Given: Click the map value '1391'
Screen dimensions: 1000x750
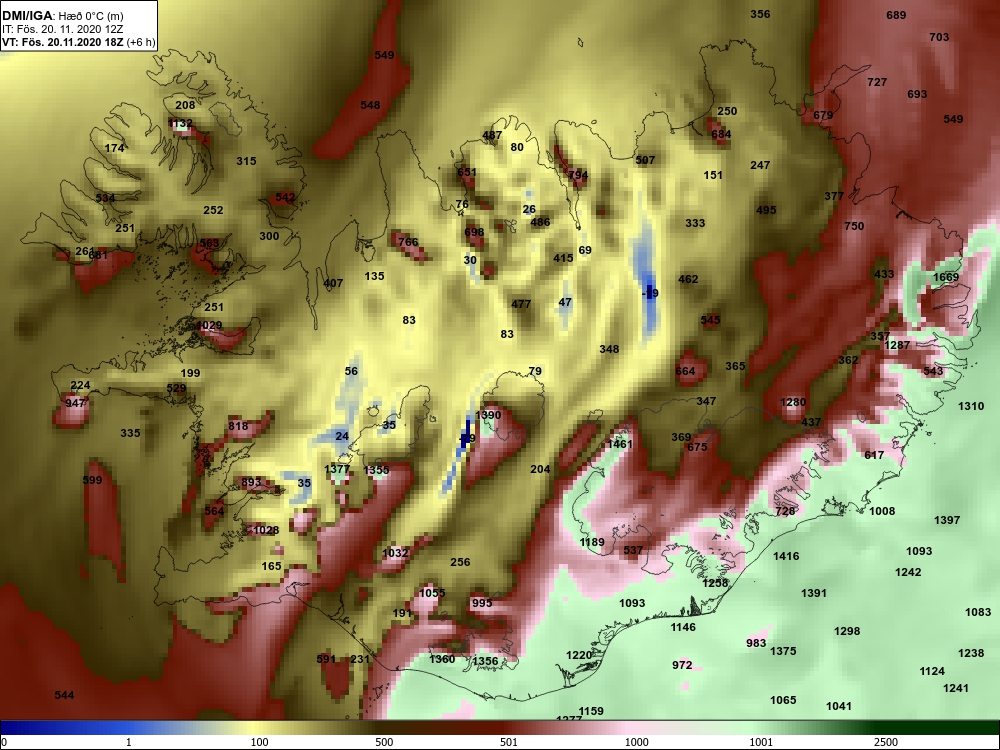Looking at the screenshot, I should (x=814, y=592).
